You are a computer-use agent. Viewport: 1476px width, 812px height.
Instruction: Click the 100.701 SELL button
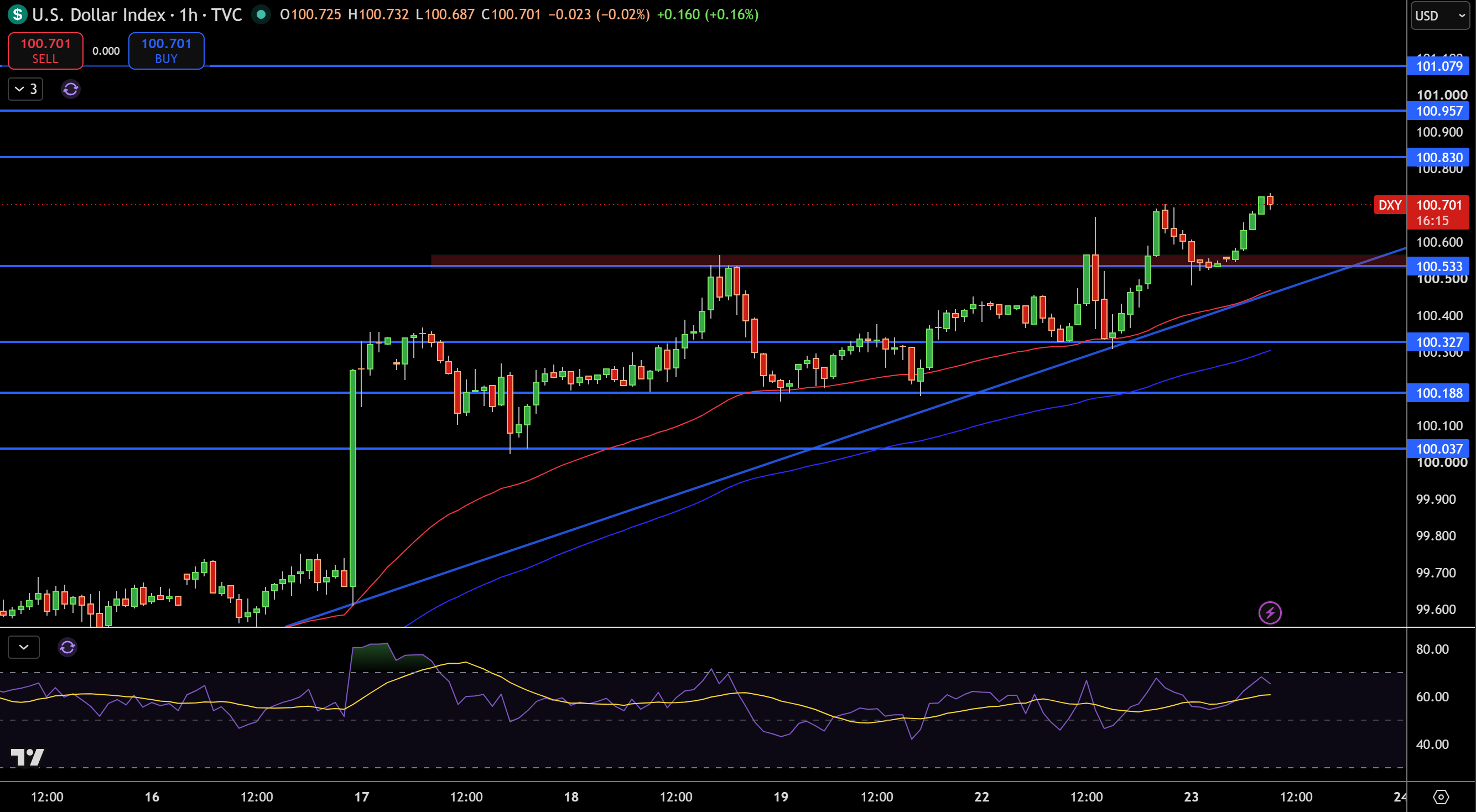45,51
